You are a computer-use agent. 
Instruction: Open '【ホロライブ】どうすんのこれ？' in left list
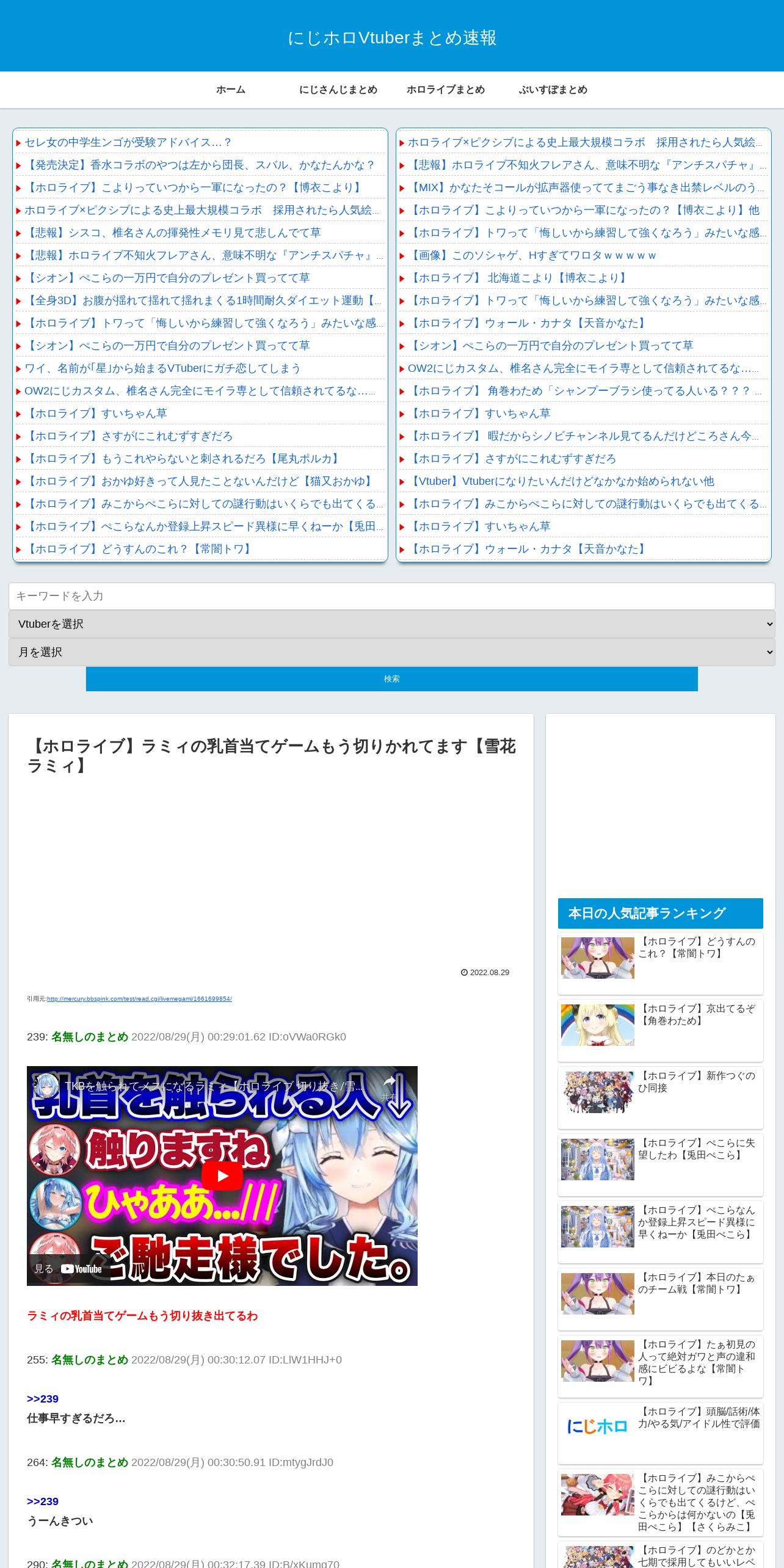(139, 549)
